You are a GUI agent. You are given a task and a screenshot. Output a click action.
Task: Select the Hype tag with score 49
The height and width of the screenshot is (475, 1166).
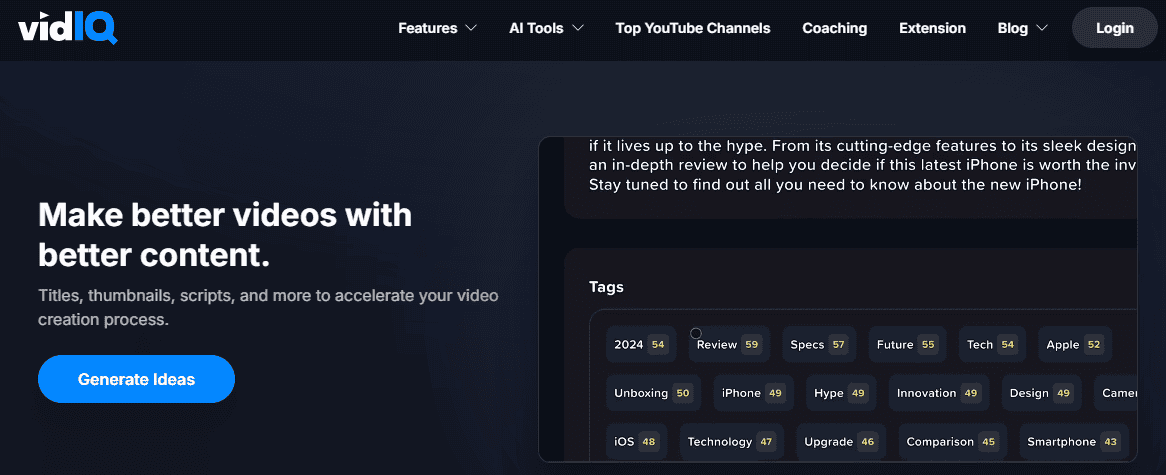tap(841, 392)
